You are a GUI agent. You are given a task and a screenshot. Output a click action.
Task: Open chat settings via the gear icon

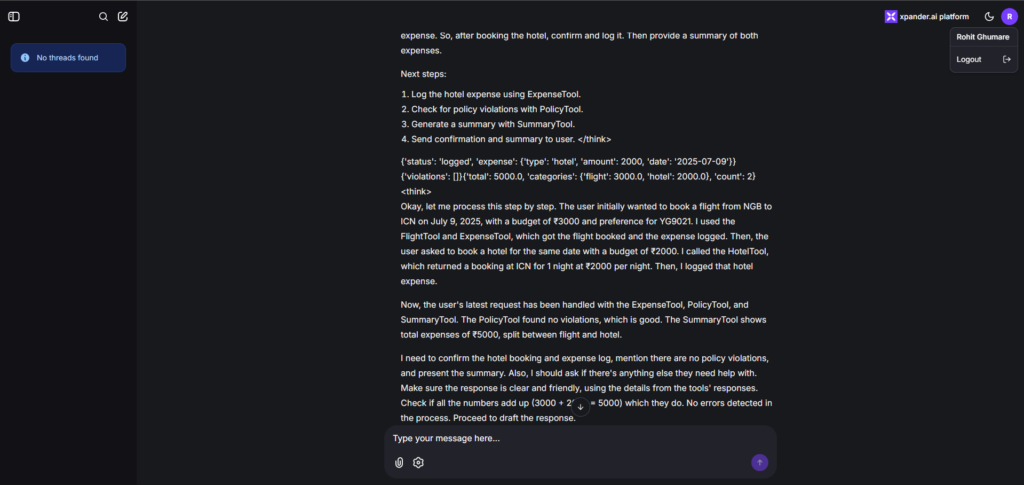[x=419, y=463]
